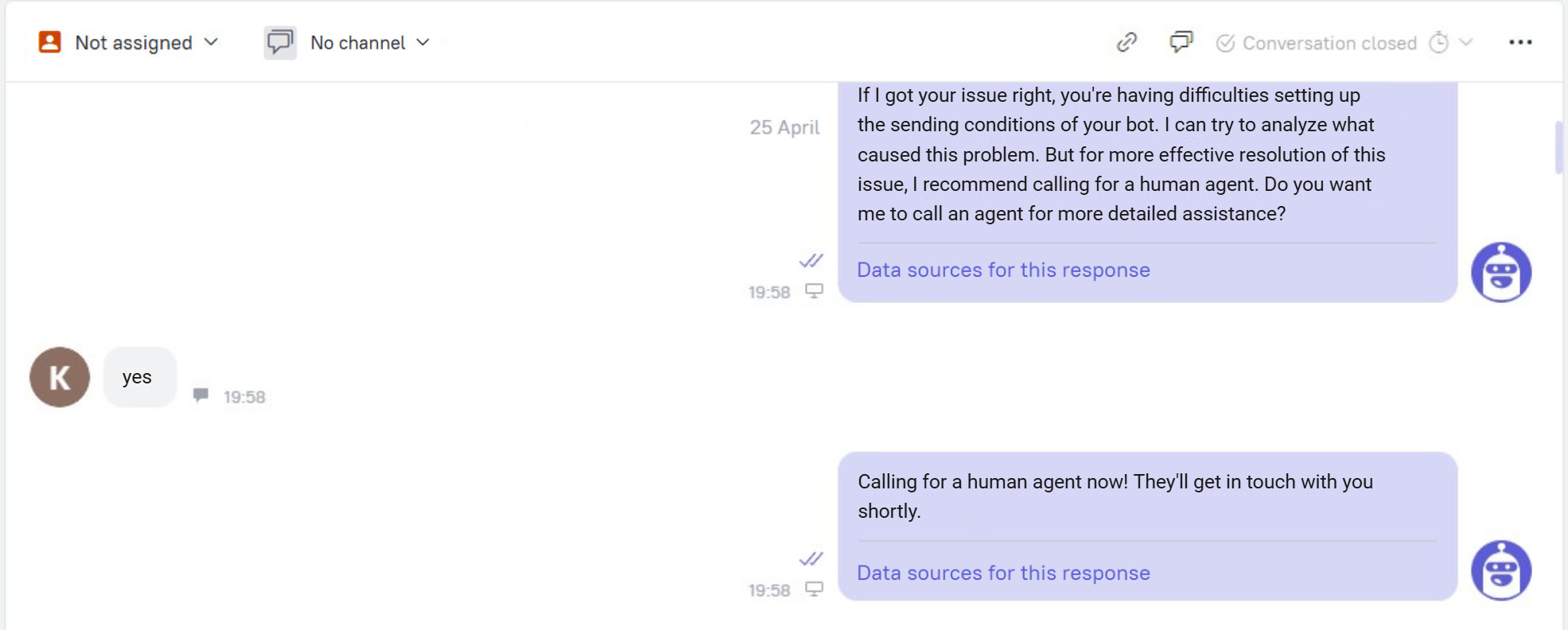1568x630 pixels.
Task: Open Data sources for the first bot response
Action: click(1003, 270)
